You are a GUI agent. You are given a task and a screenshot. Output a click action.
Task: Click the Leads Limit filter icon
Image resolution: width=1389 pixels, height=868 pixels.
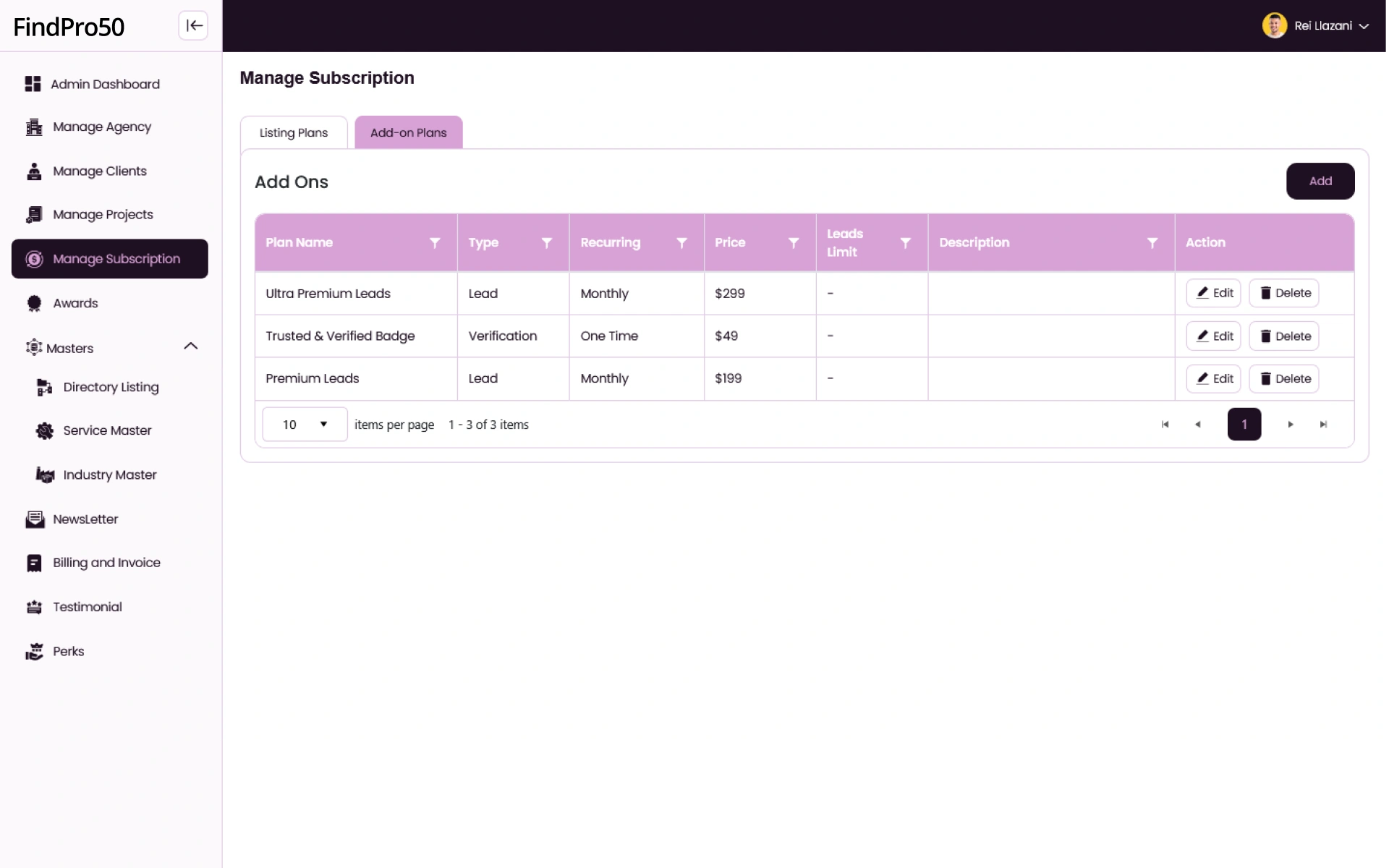coord(905,243)
